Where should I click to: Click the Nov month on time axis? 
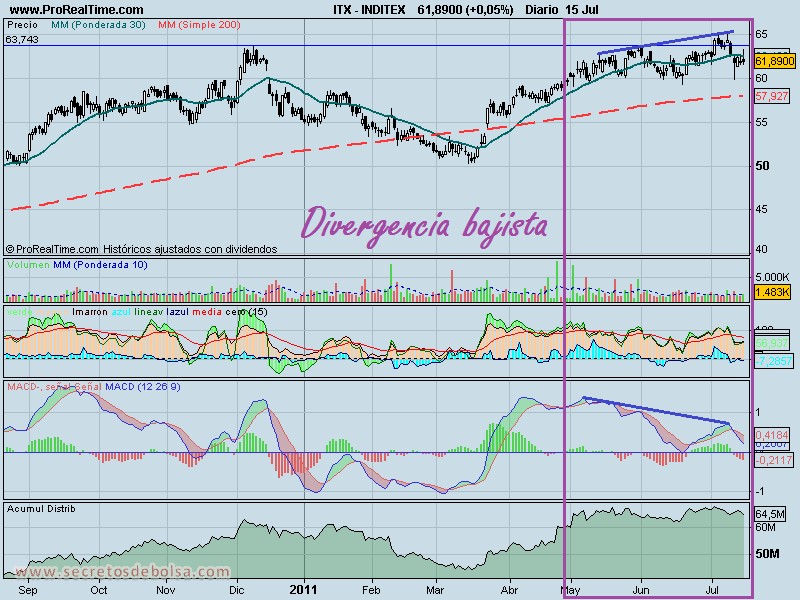click(x=165, y=590)
